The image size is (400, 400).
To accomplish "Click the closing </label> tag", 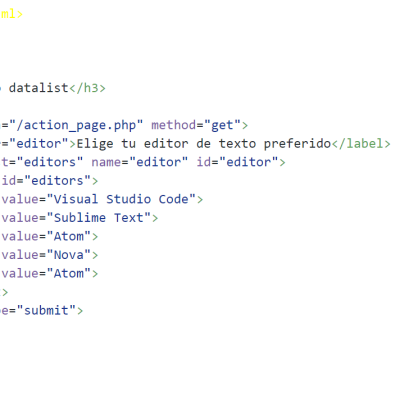I will tap(361, 144).
